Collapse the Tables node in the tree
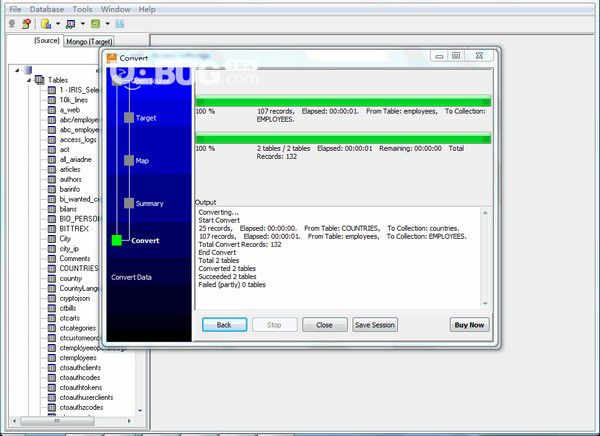600x436 pixels. click(x=29, y=80)
